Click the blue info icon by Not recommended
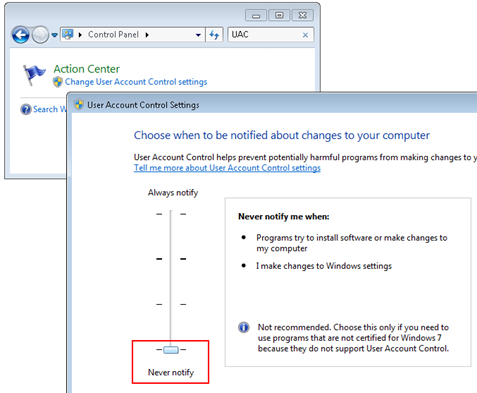Image resolution: width=477 pixels, height=393 pixels. coord(244,327)
